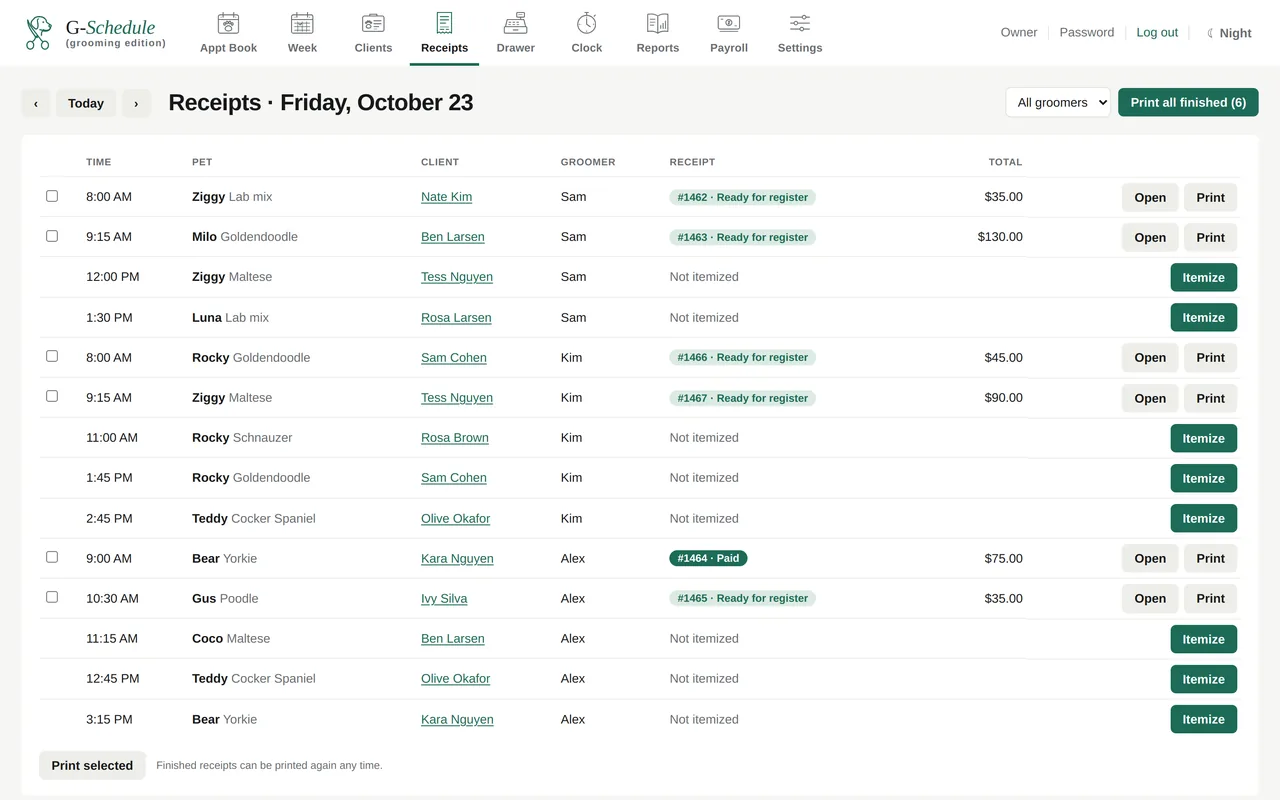The image size is (1280, 800).
Task: Click the #1467 Ready for register badge
Action: click(x=742, y=398)
